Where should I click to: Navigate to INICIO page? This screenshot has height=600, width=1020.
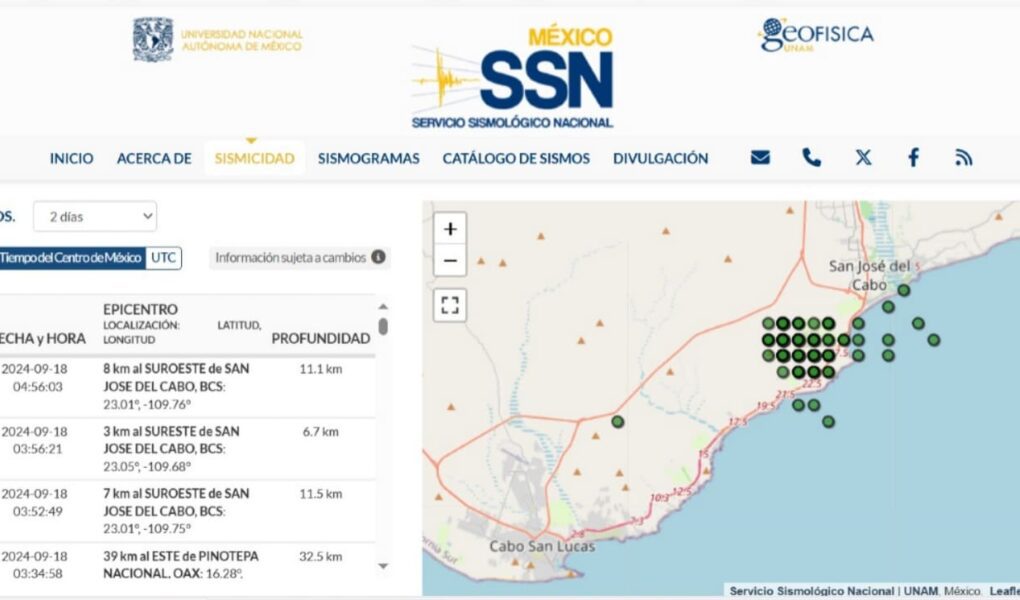click(x=72, y=158)
